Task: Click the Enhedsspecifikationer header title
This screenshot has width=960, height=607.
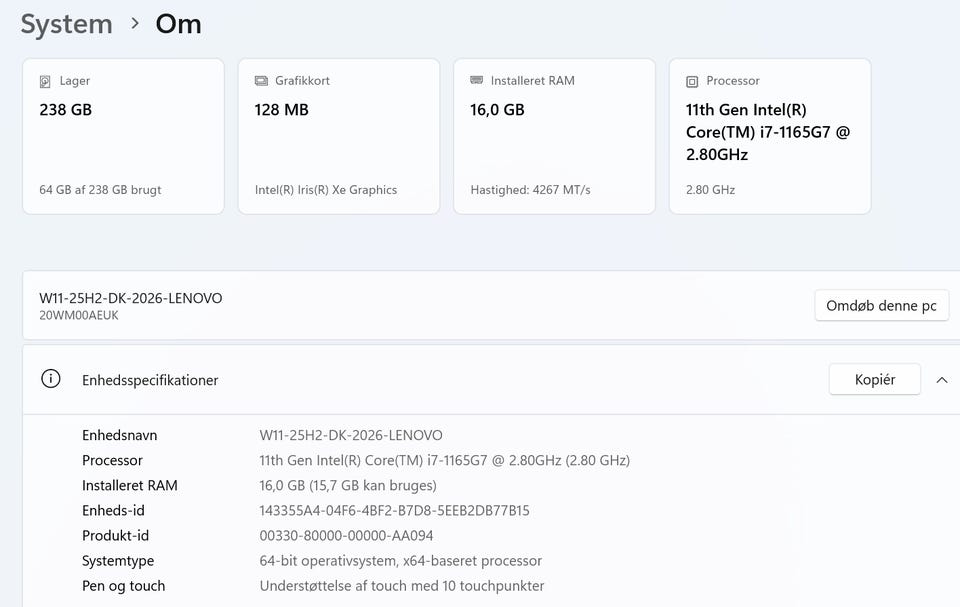Action: point(150,380)
